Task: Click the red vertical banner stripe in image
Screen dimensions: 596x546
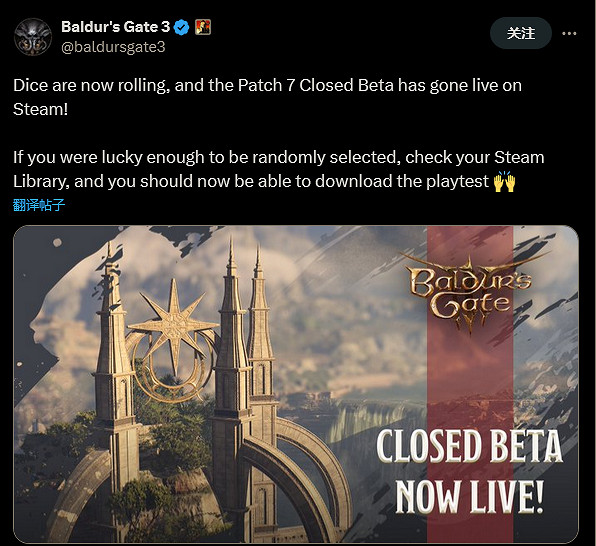Action: (x=470, y=384)
